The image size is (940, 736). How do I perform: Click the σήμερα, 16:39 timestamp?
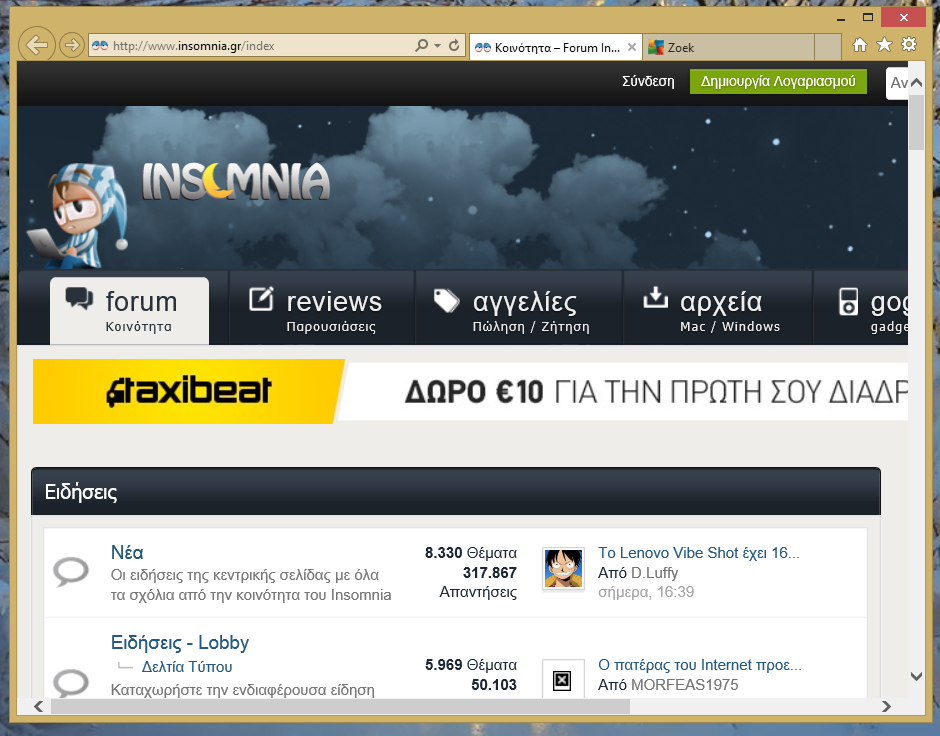click(646, 592)
